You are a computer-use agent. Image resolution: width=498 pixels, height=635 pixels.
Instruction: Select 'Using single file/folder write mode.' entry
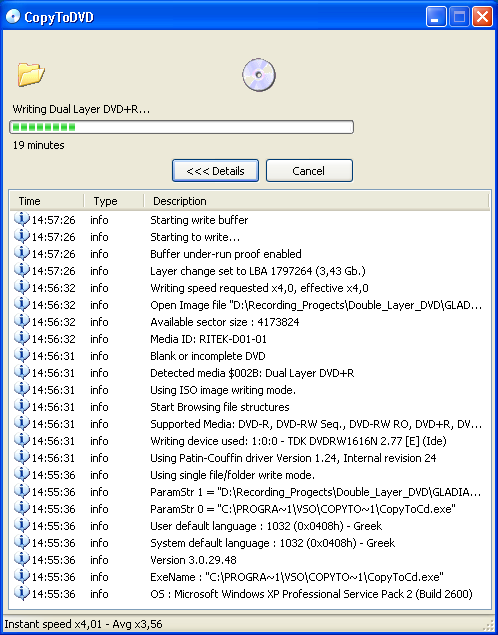(232, 475)
